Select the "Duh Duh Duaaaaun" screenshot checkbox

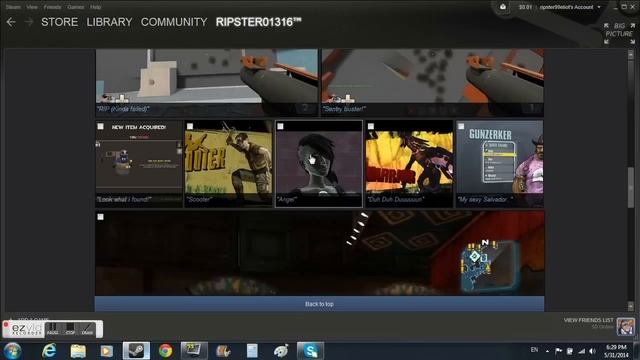coord(370,127)
